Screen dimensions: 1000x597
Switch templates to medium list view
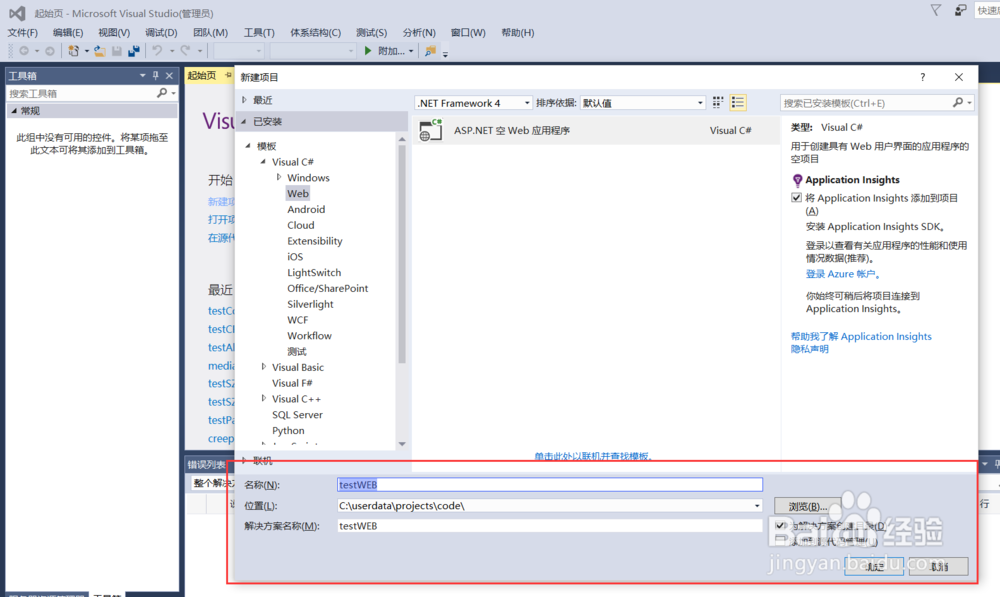[738, 103]
